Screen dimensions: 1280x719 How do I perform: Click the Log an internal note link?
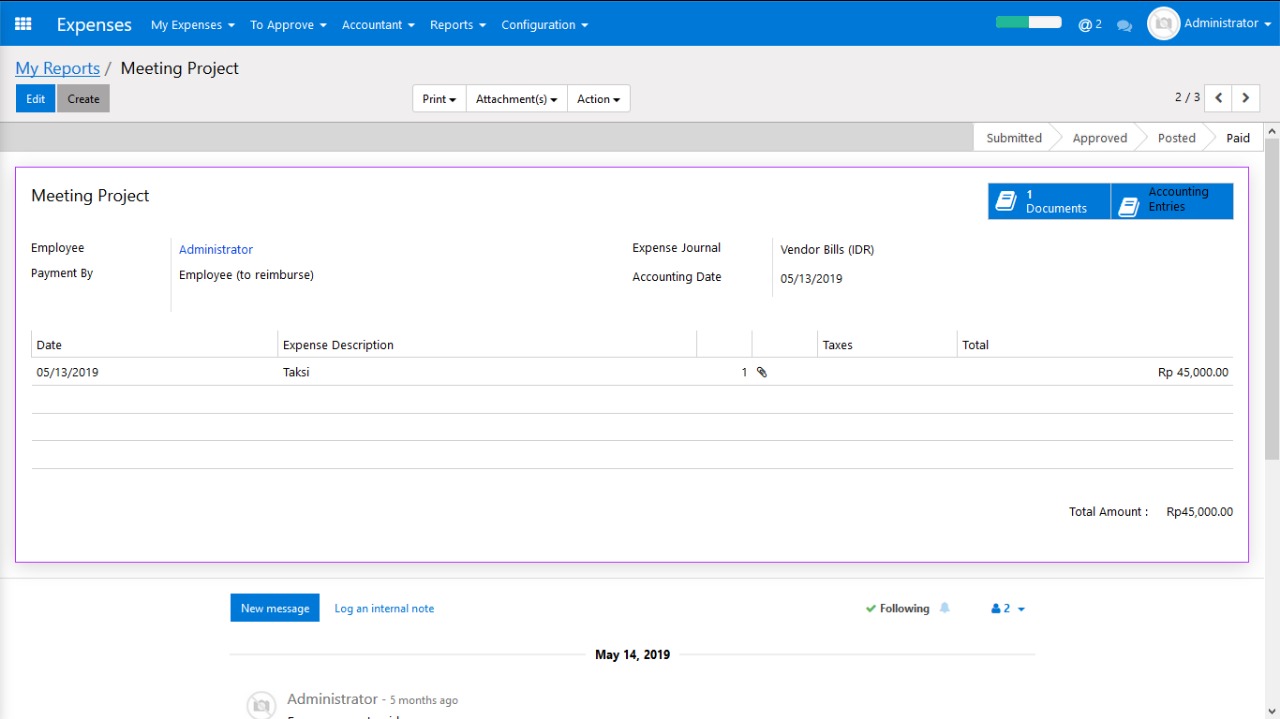pos(384,608)
